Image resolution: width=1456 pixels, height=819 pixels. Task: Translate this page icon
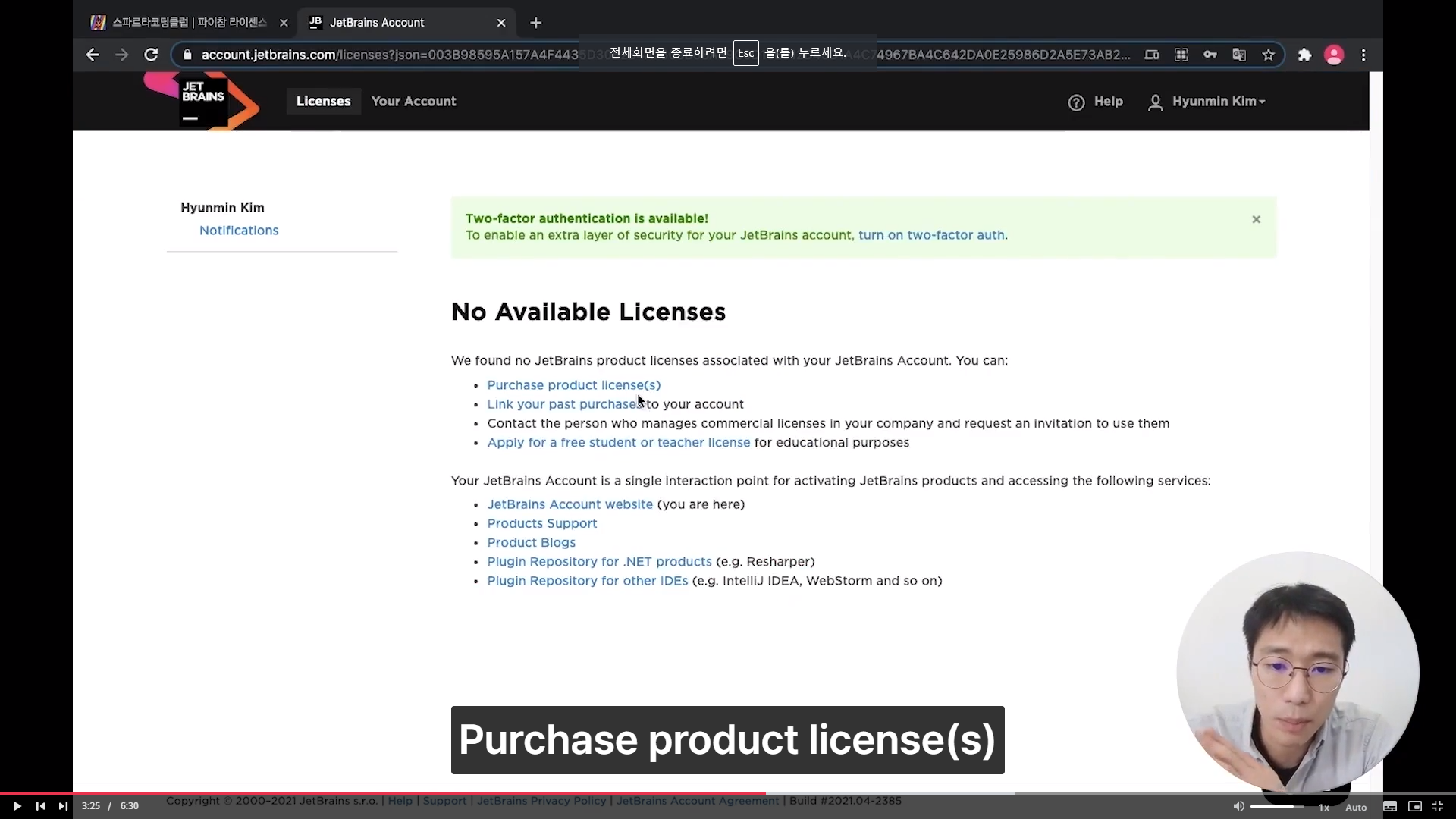point(1239,55)
